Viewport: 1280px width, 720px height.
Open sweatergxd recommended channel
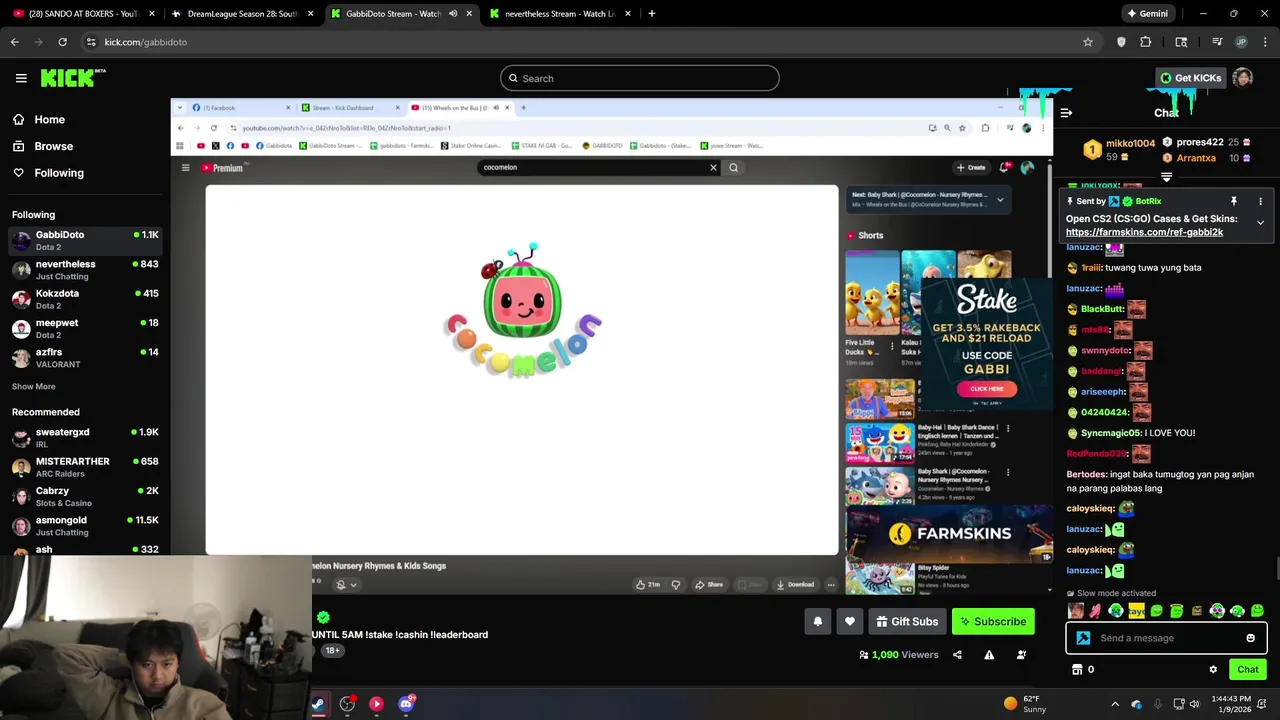[85, 438]
